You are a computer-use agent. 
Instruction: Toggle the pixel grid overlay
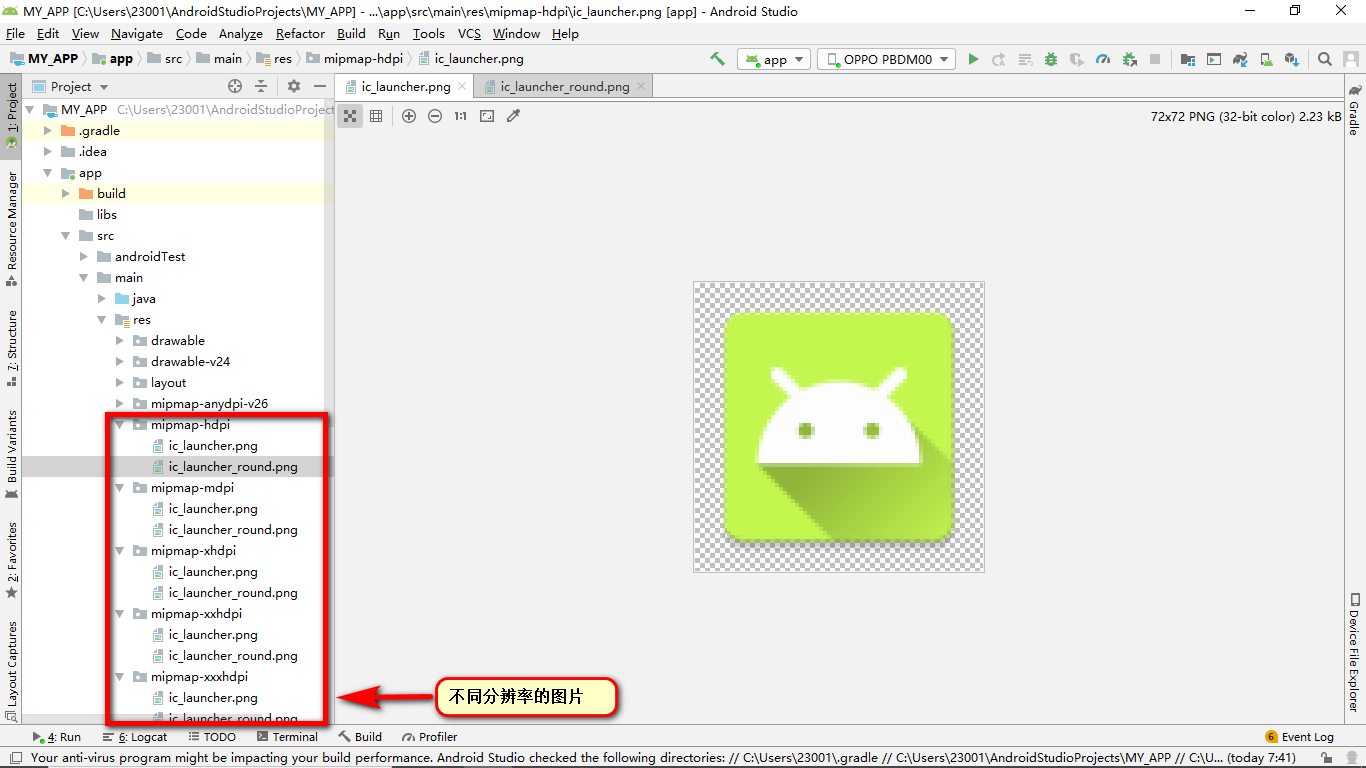coord(376,115)
